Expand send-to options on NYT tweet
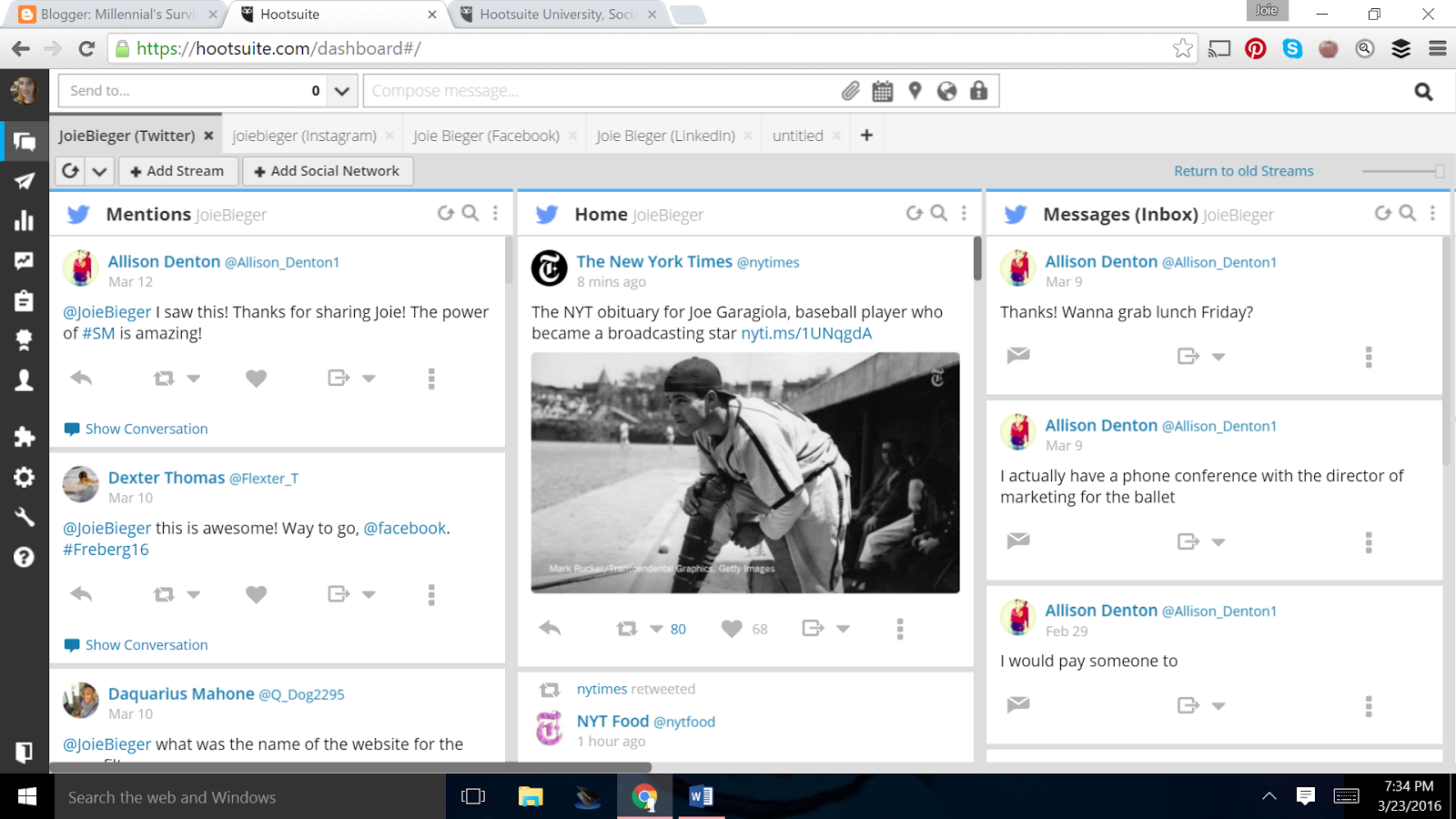This screenshot has width=1456, height=819. 843,629
